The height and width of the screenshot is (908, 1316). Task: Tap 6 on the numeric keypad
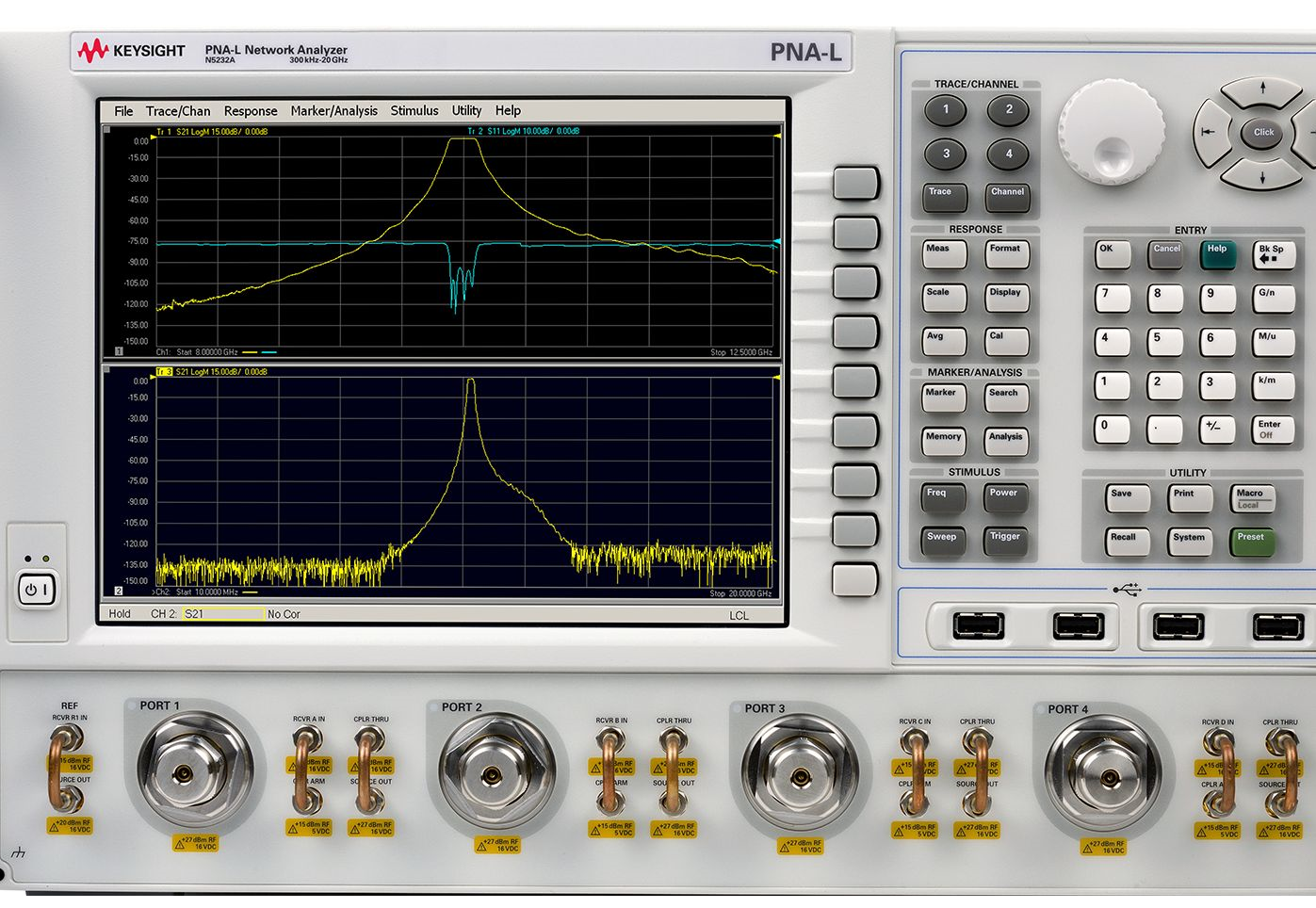(1218, 343)
